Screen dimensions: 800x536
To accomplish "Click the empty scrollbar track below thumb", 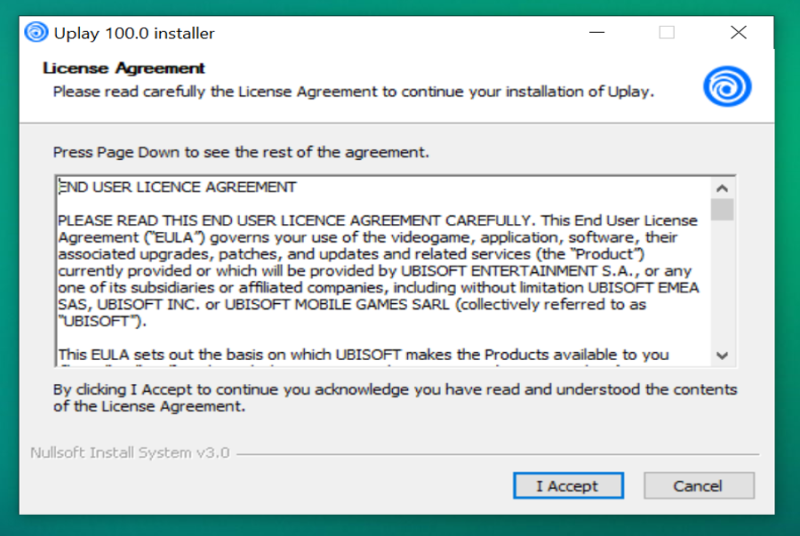I will [x=722, y=283].
